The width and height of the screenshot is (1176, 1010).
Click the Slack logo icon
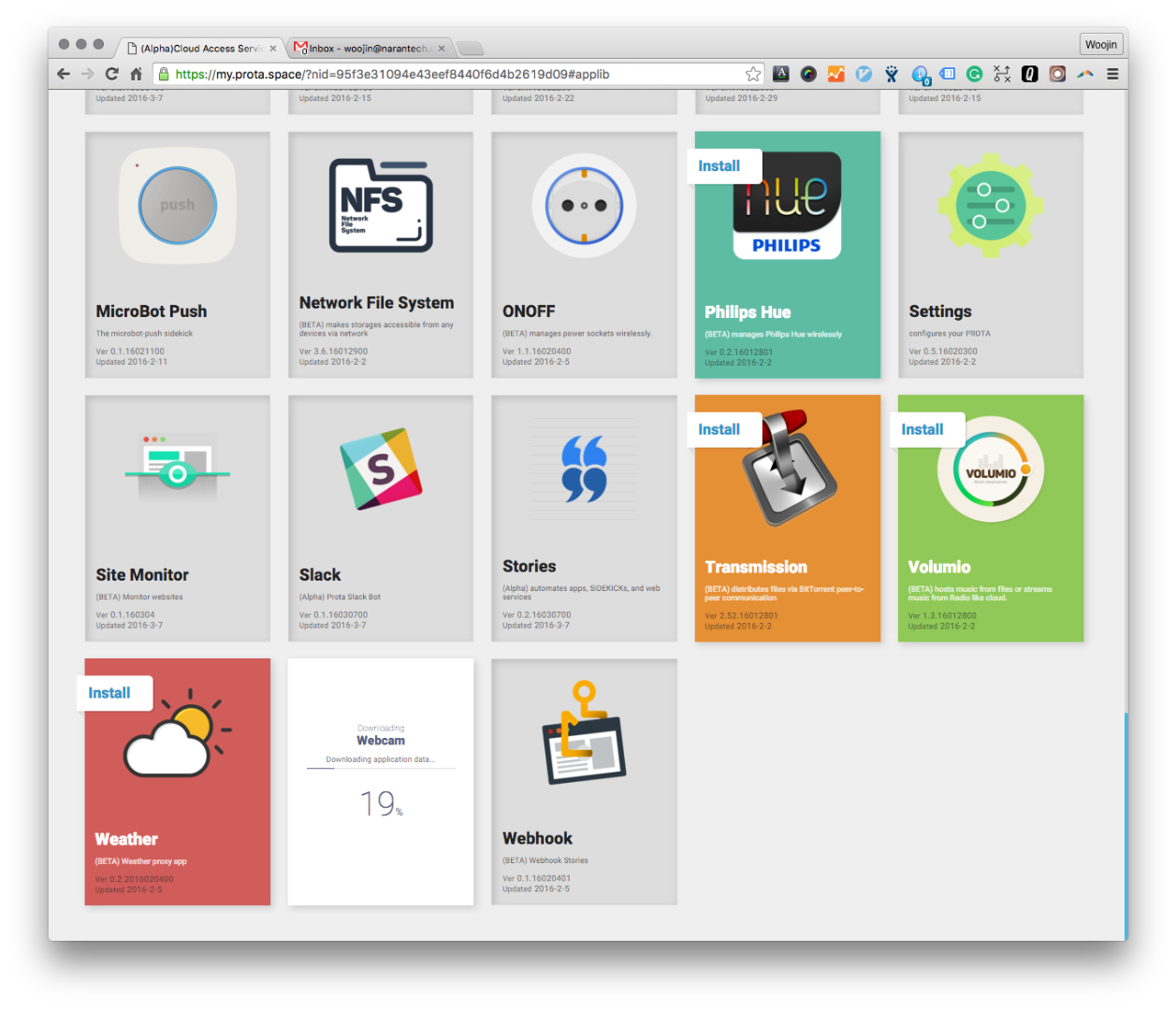381,469
